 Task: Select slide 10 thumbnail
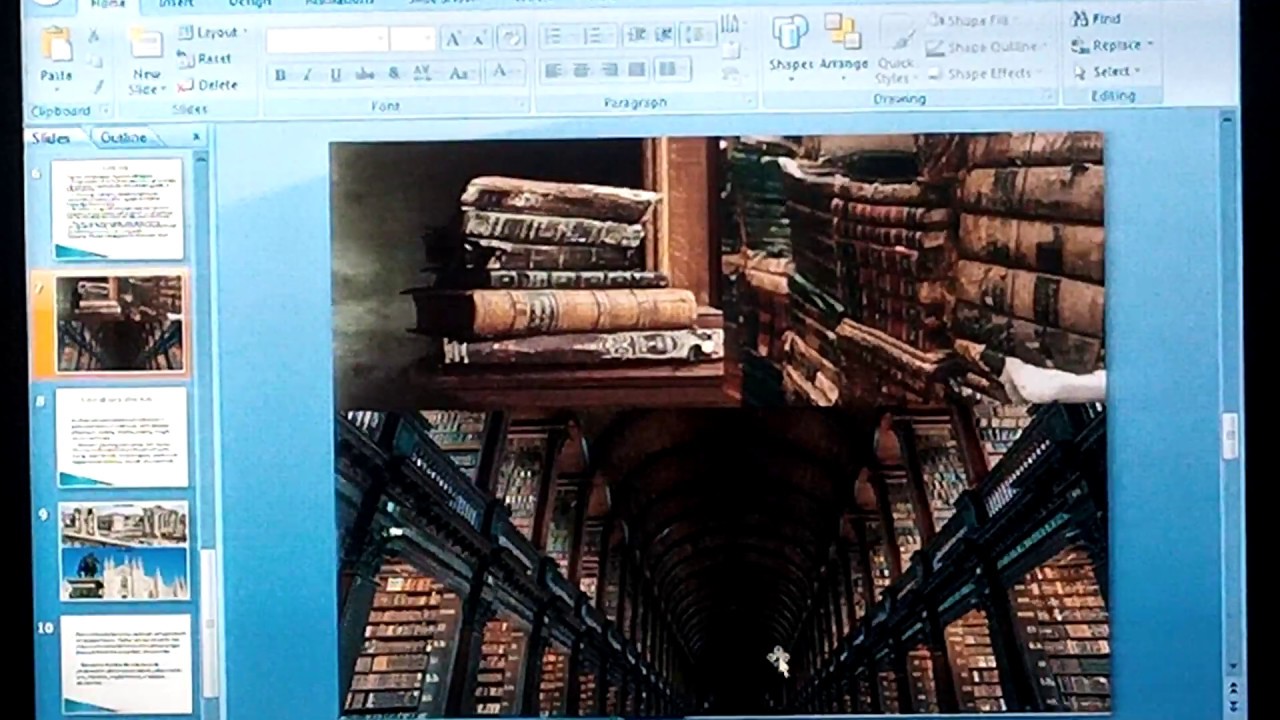[126, 663]
